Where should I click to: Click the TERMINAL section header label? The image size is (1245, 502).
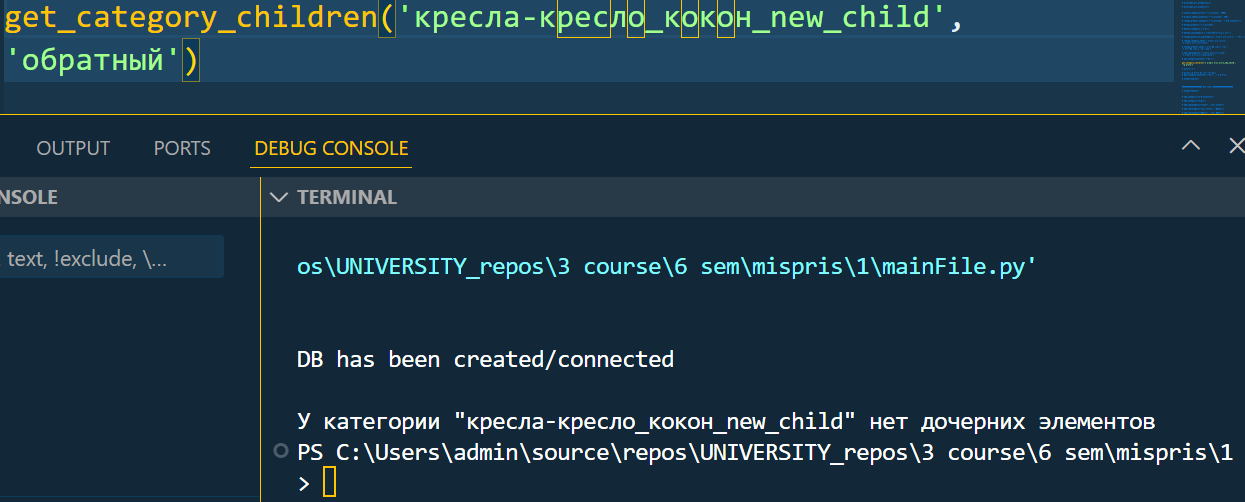pyautogui.click(x=347, y=197)
